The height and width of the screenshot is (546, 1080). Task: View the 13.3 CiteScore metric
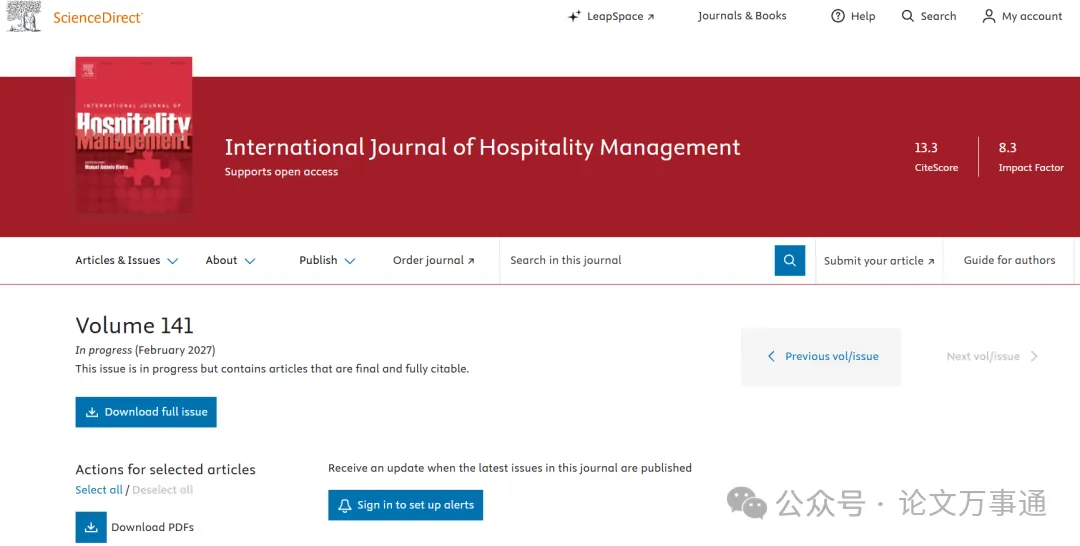(936, 157)
